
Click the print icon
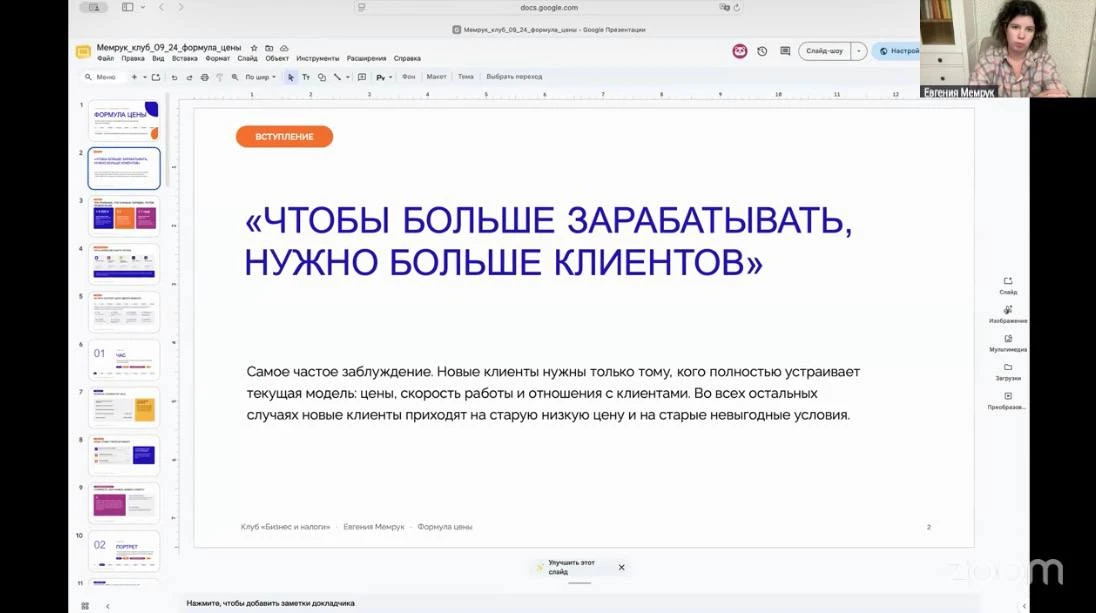pyautogui.click(x=204, y=77)
